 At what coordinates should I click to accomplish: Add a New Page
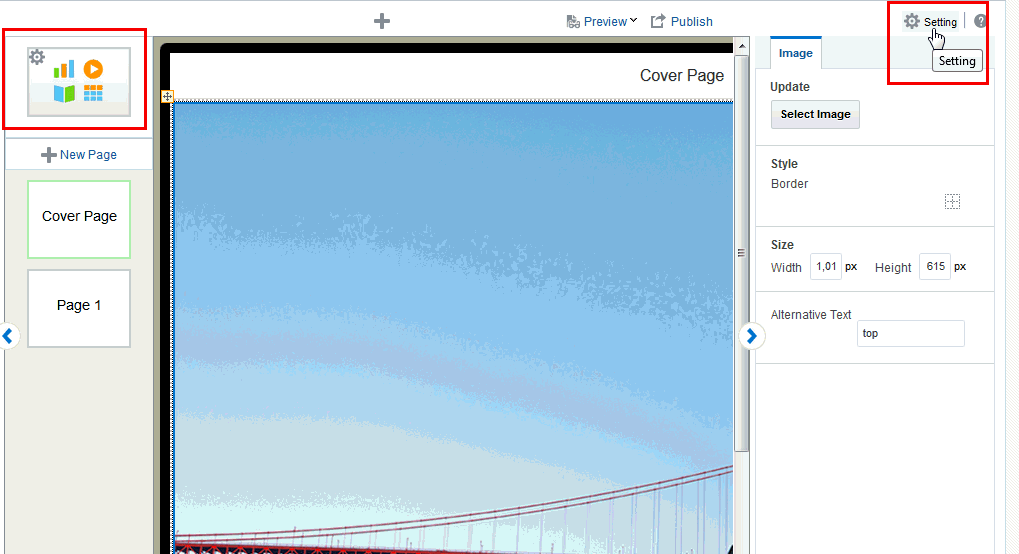click(79, 155)
